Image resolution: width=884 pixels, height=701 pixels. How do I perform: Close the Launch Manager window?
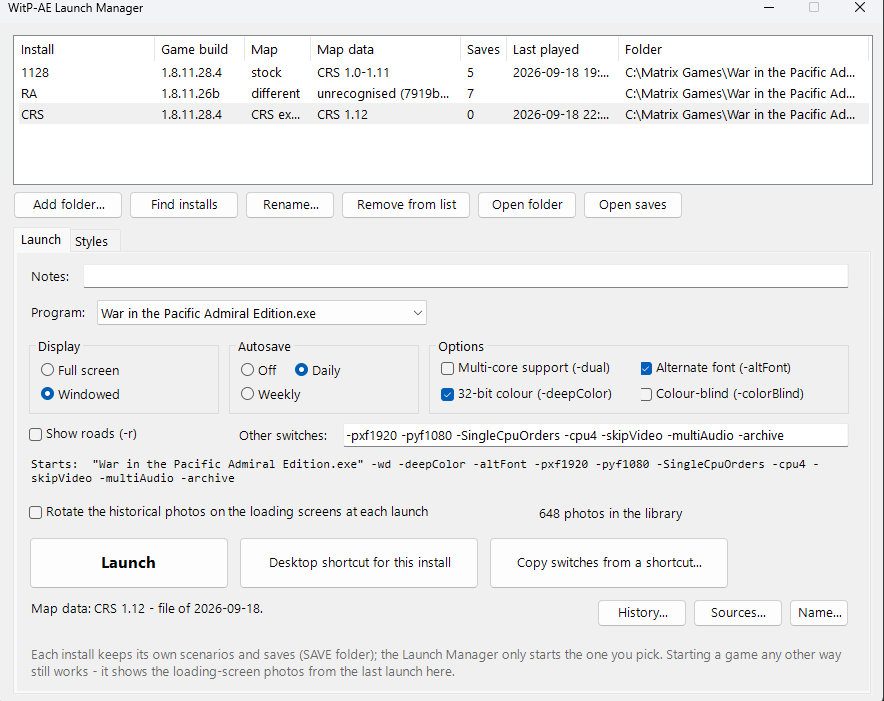tap(860, 8)
